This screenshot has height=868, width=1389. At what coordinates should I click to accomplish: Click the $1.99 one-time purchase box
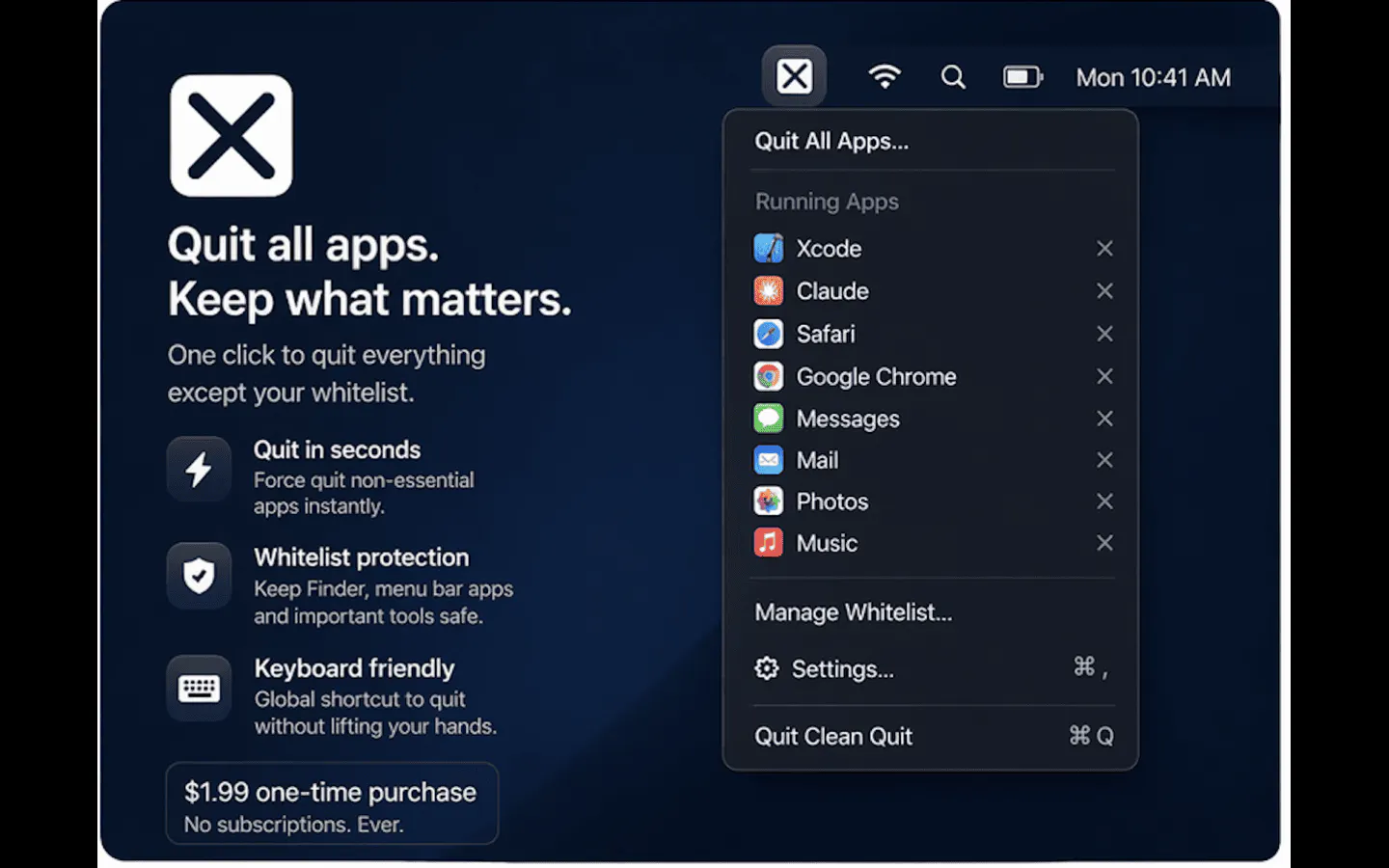point(332,804)
